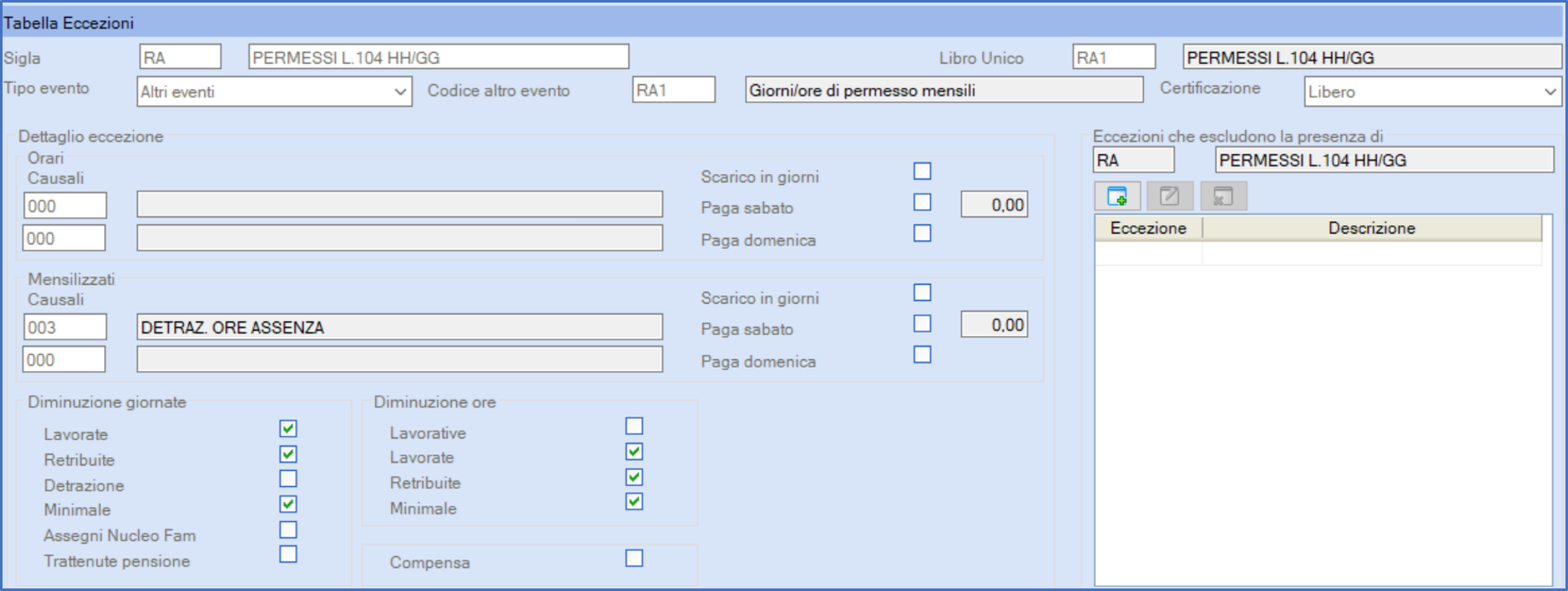Focus the 0,00 value field in Orari
The width and height of the screenshot is (1568, 591).
pyautogui.click(x=994, y=205)
